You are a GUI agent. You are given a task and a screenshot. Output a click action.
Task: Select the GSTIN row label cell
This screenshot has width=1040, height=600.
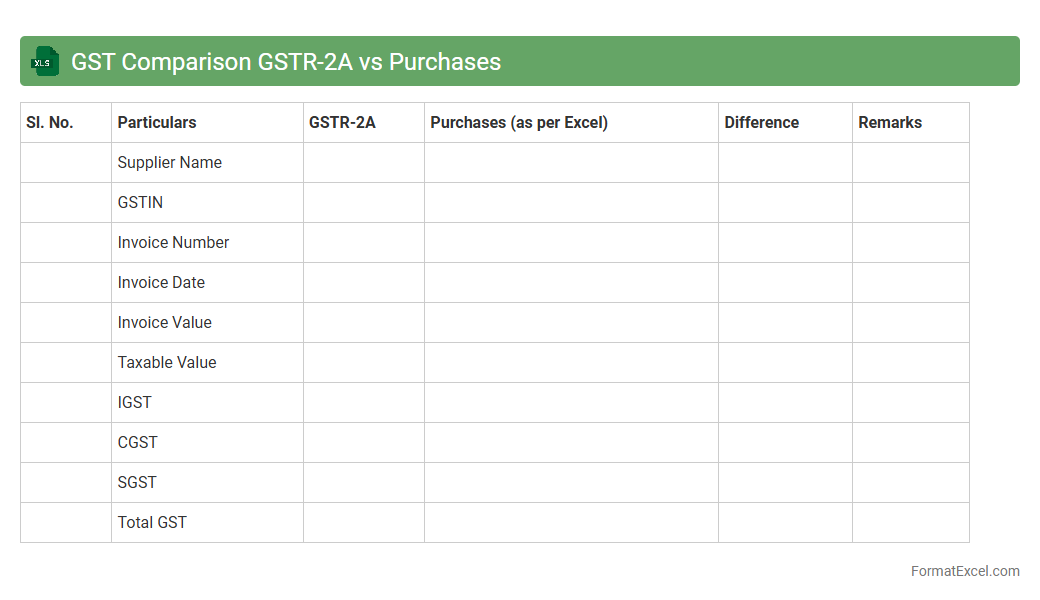tap(140, 202)
